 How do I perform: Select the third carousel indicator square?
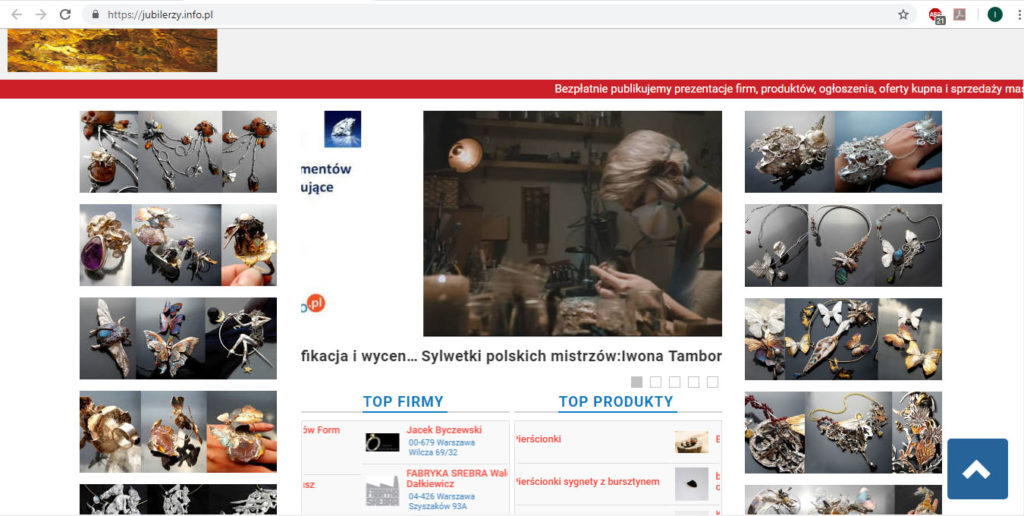[x=675, y=382]
